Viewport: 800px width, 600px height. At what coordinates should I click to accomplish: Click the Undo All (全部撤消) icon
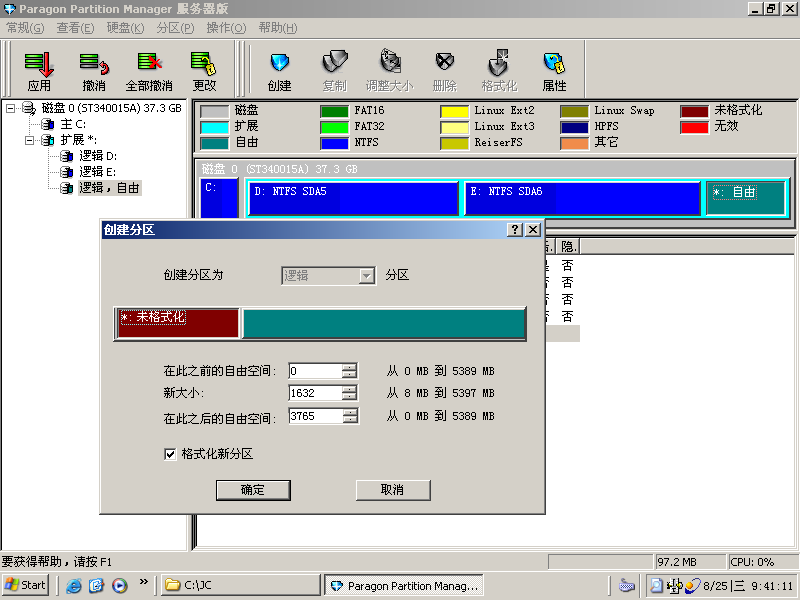(149, 63)
